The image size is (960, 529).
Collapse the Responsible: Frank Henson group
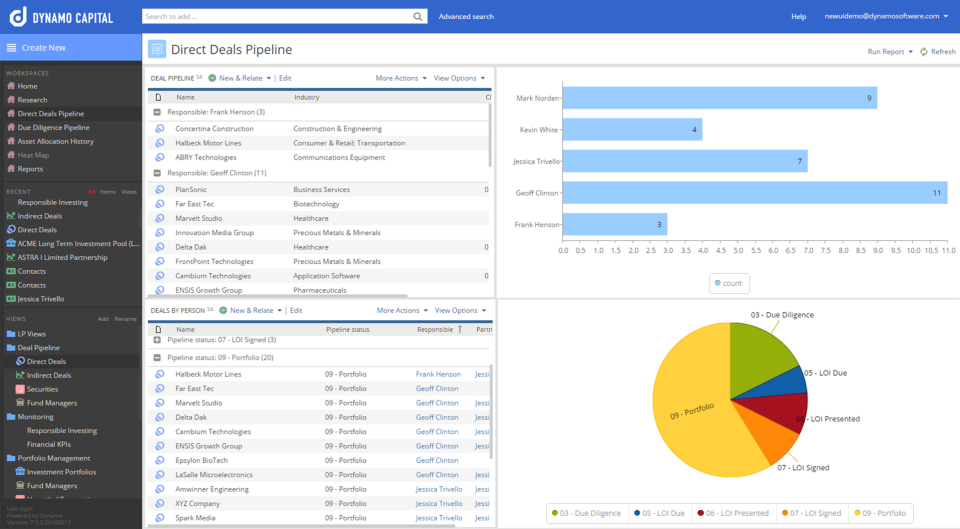click(157, 113)
